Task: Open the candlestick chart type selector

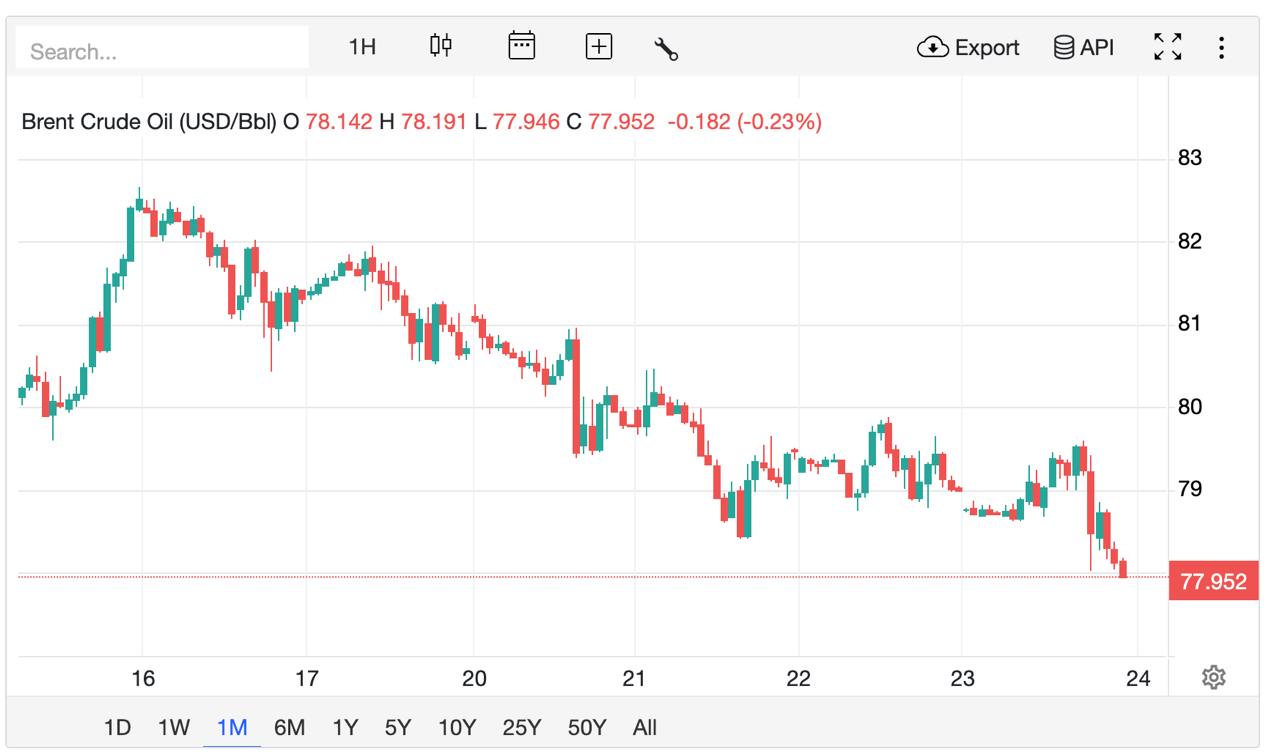Action: pos(441,47)
